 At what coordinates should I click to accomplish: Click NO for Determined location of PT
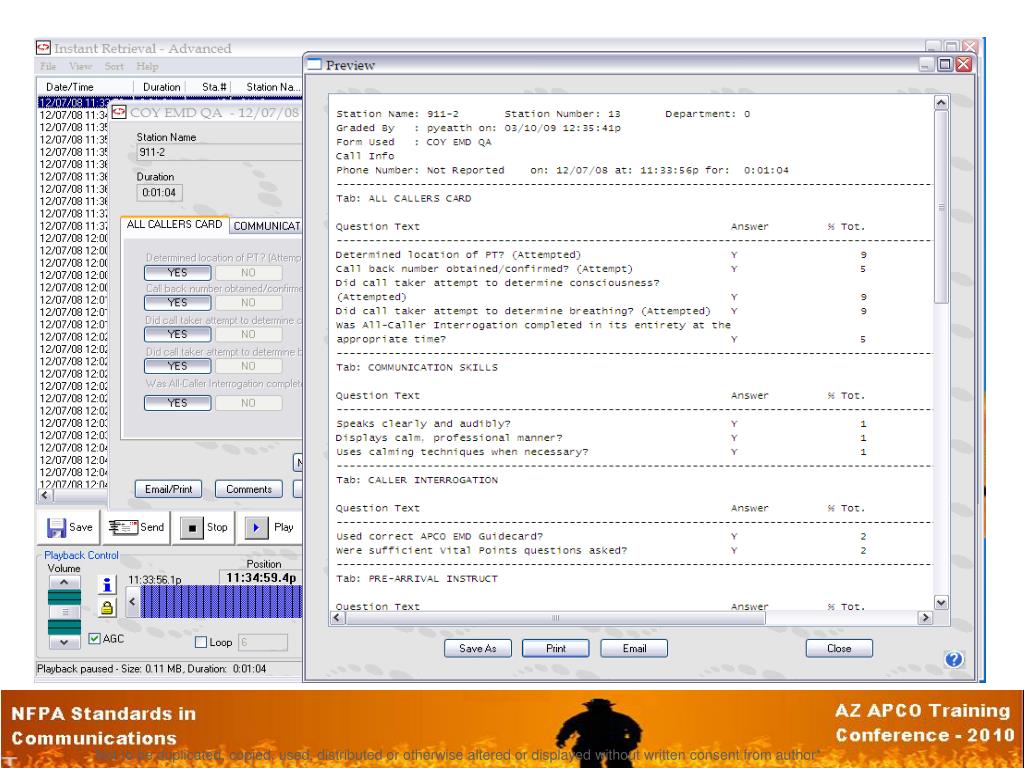248,273
